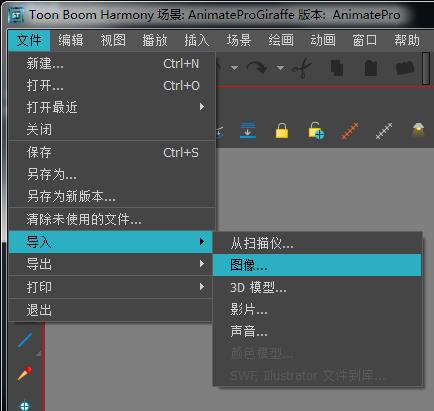Select the red-tipped dropper tool icon
Image resolution: width=434 pixels, height=411 pixels.
pos(25,373)
